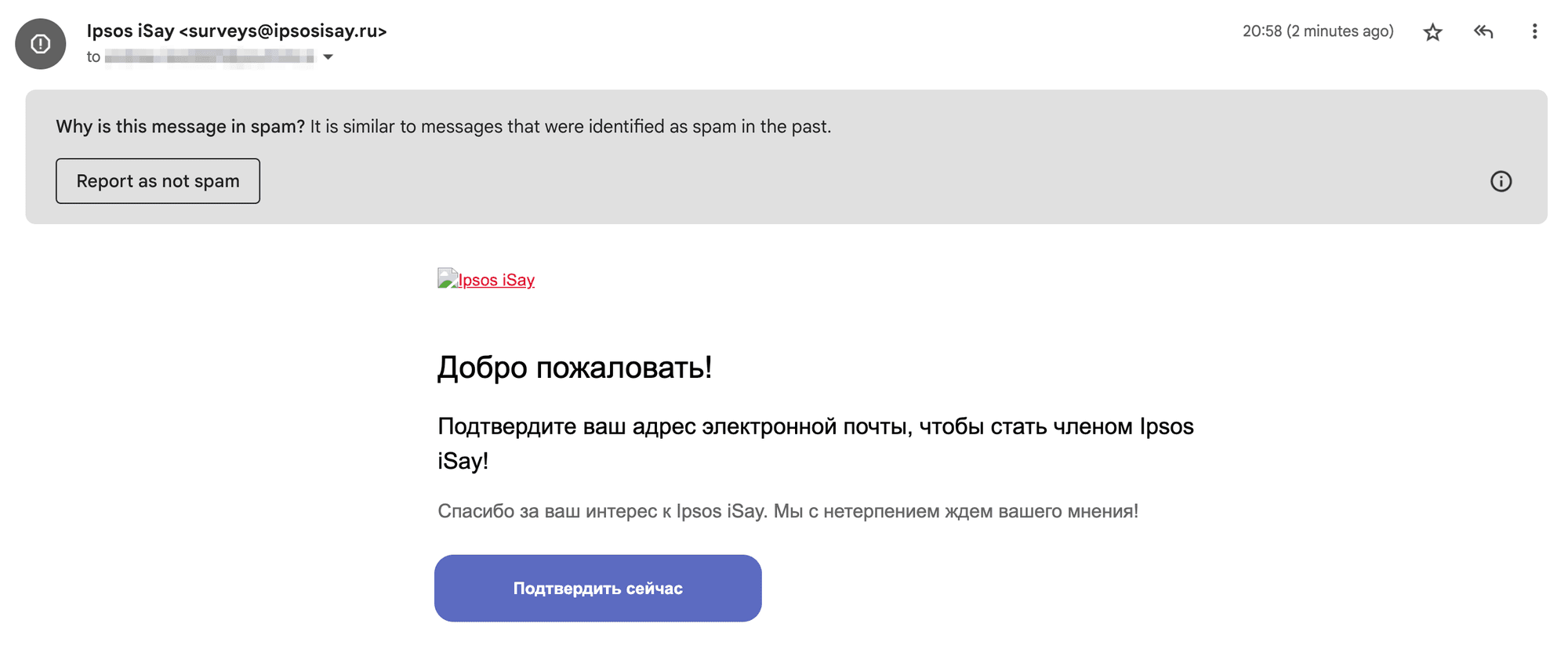Viewport: 1568px width, 649px height.
Task: Click the Добро пожаловать! heading
Action: [574, 367]
